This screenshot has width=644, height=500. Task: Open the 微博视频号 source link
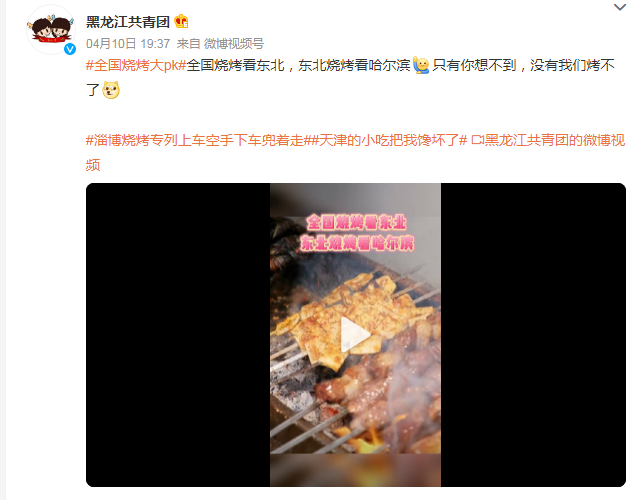pos(234,44)
